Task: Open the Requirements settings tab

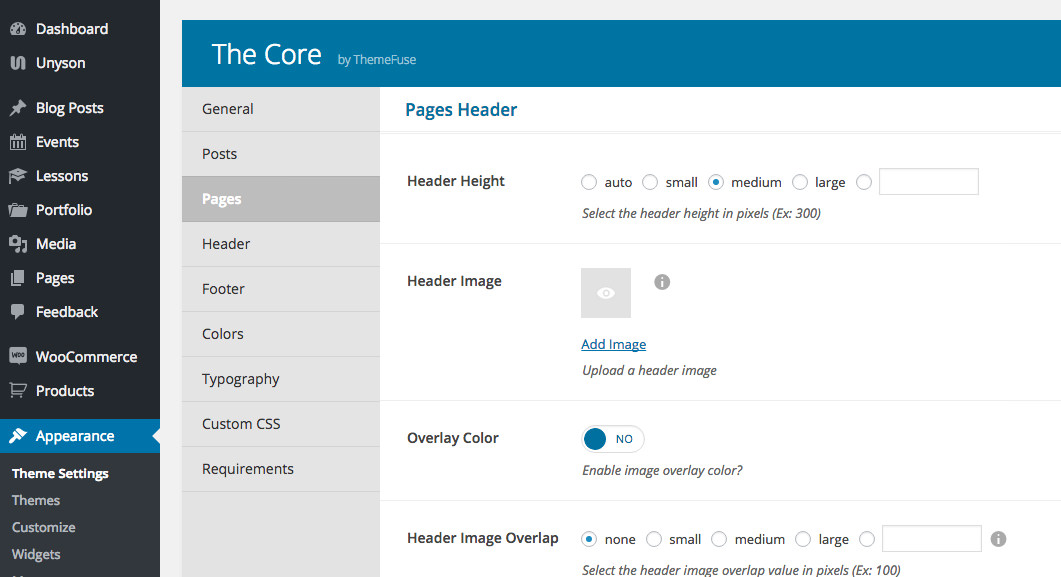Action: pos(281,469)
